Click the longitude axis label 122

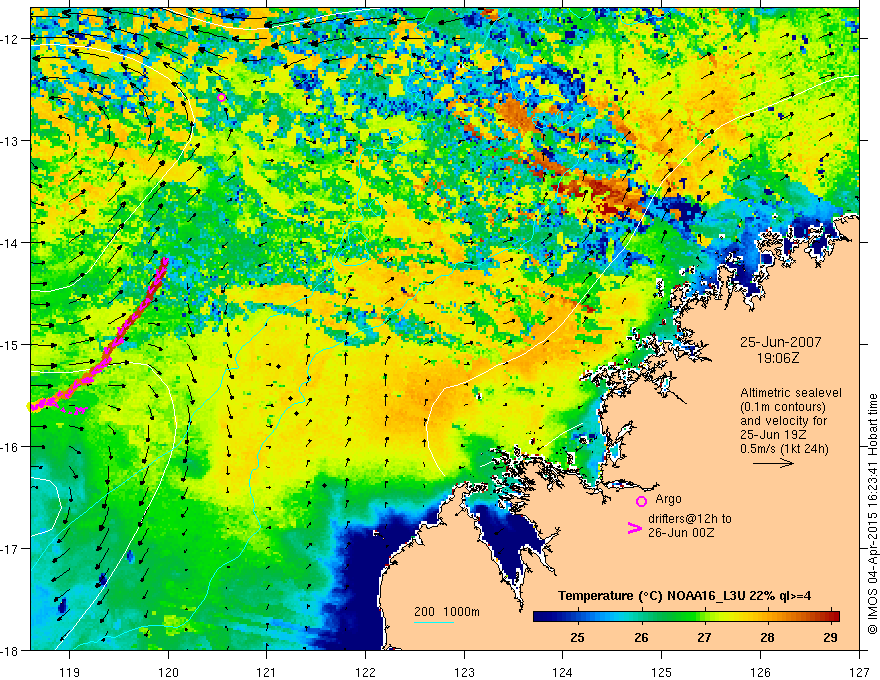tap(365, 672)
